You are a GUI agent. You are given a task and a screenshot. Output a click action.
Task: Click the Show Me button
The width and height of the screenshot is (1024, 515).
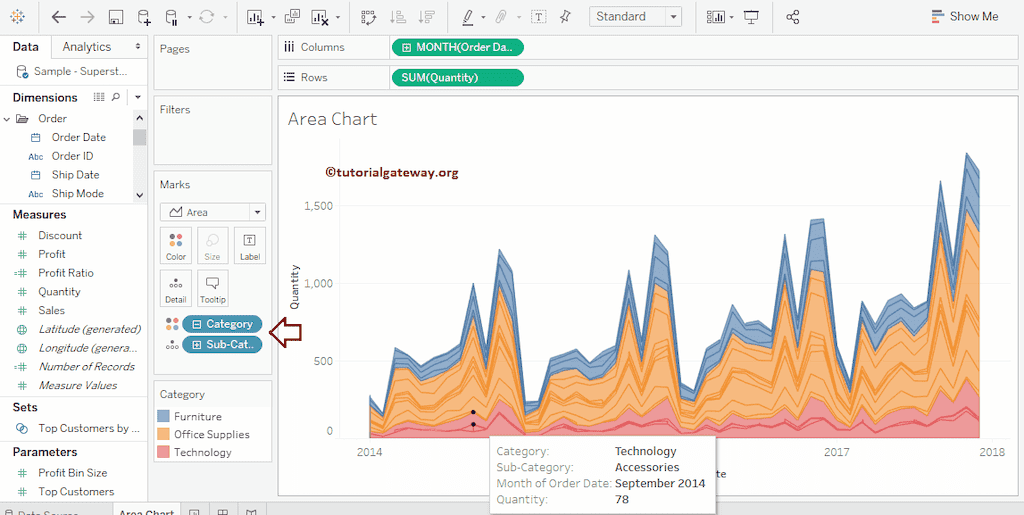pyautogui.click(x=964, y=17)
